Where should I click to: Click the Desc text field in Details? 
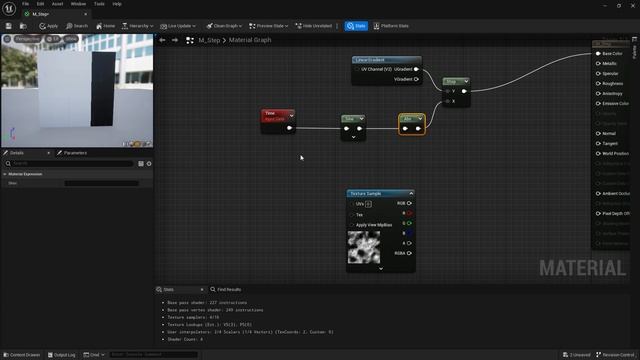tap(102, 183)
